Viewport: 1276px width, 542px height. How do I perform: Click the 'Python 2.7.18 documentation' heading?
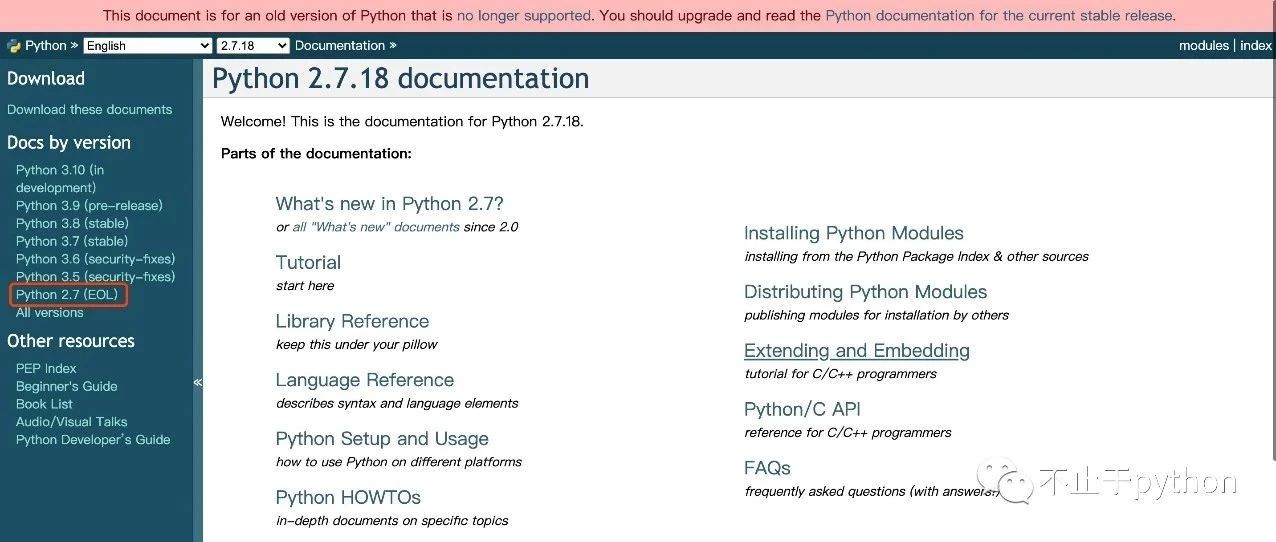tap(400, 79)
